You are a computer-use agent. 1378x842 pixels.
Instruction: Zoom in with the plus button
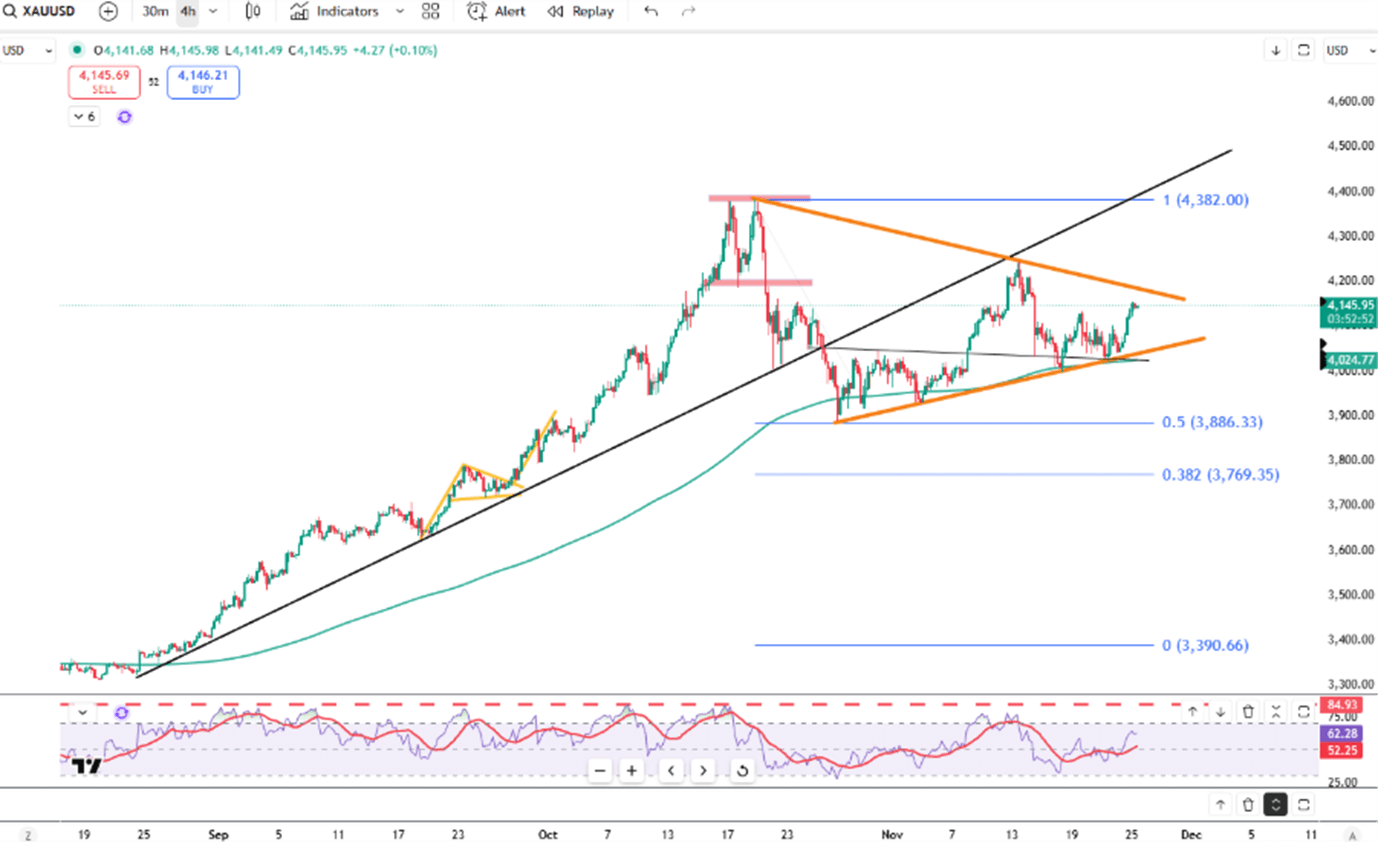click(631, 770)
